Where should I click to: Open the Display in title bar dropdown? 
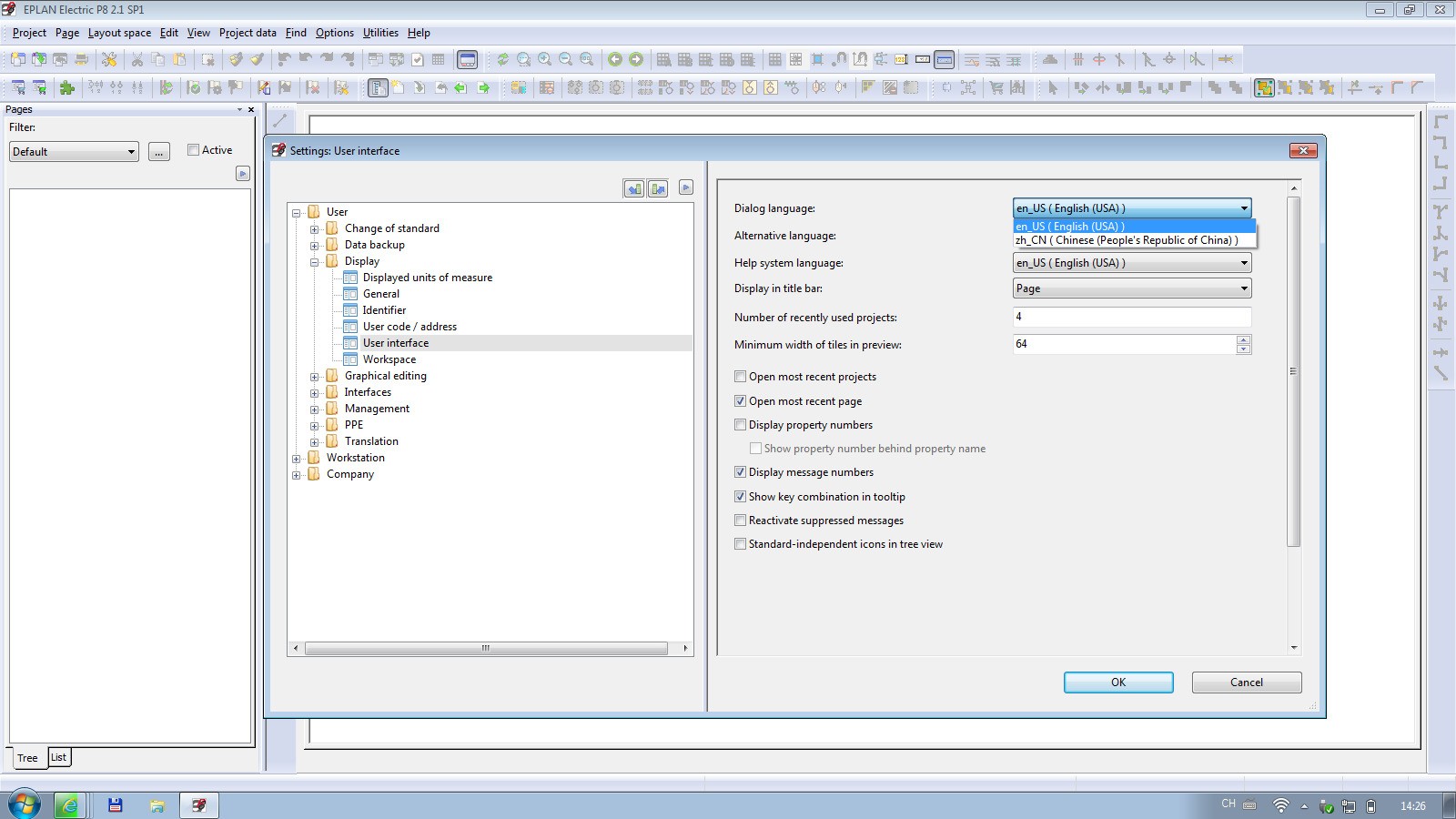point(1132,288)
